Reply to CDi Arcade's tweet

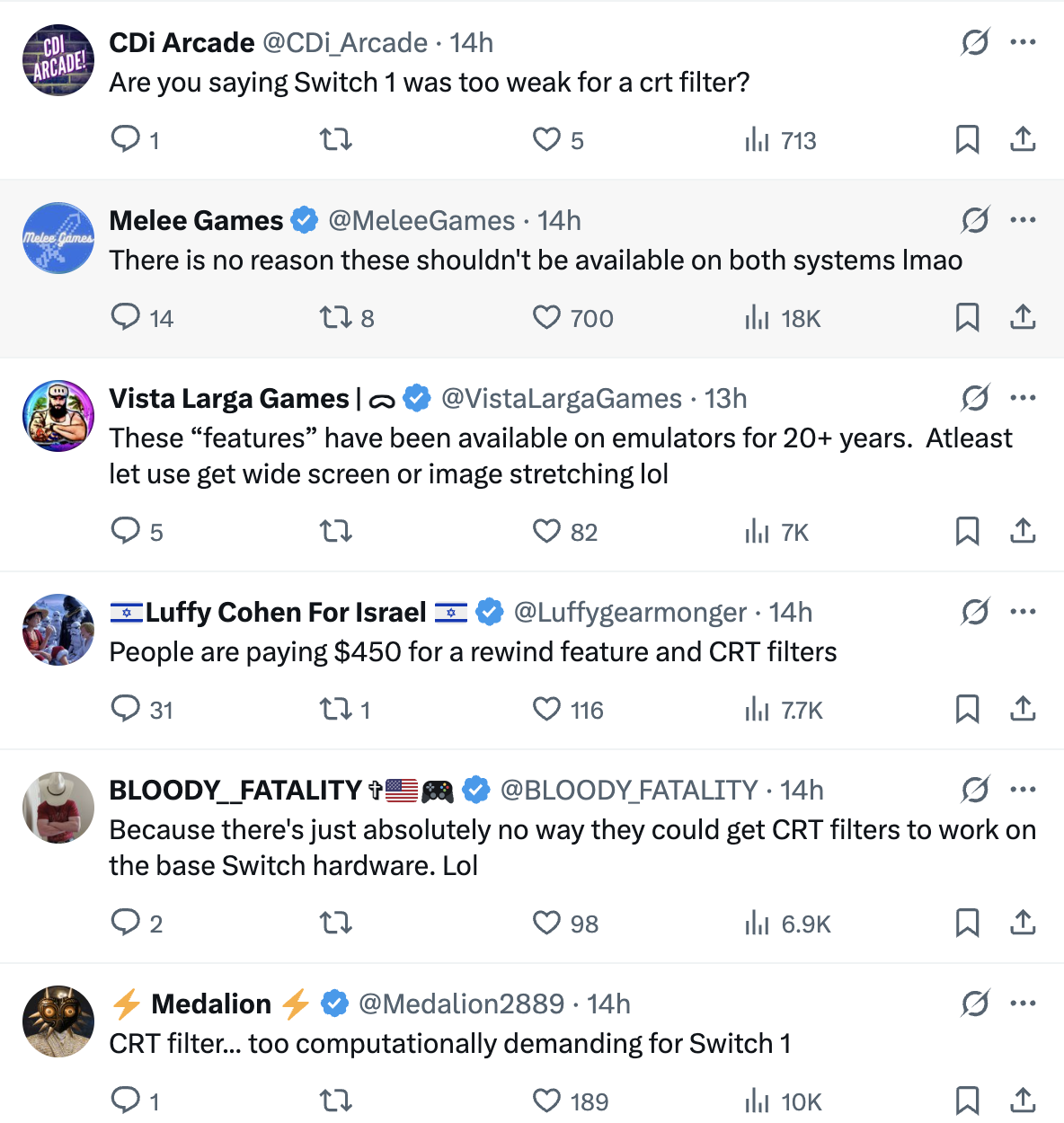pos(125,139)
